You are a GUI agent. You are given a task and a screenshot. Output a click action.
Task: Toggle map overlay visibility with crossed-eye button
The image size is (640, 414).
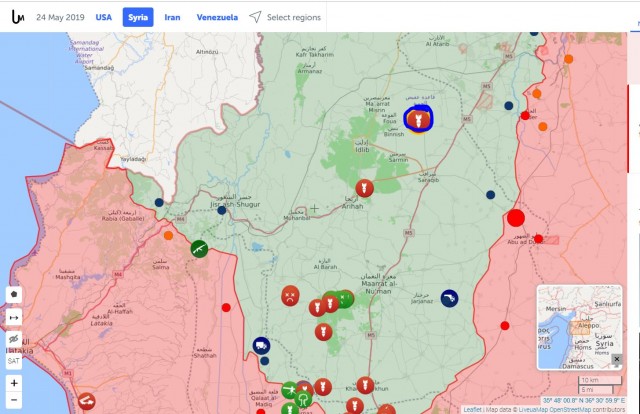(x=14, y=340)
